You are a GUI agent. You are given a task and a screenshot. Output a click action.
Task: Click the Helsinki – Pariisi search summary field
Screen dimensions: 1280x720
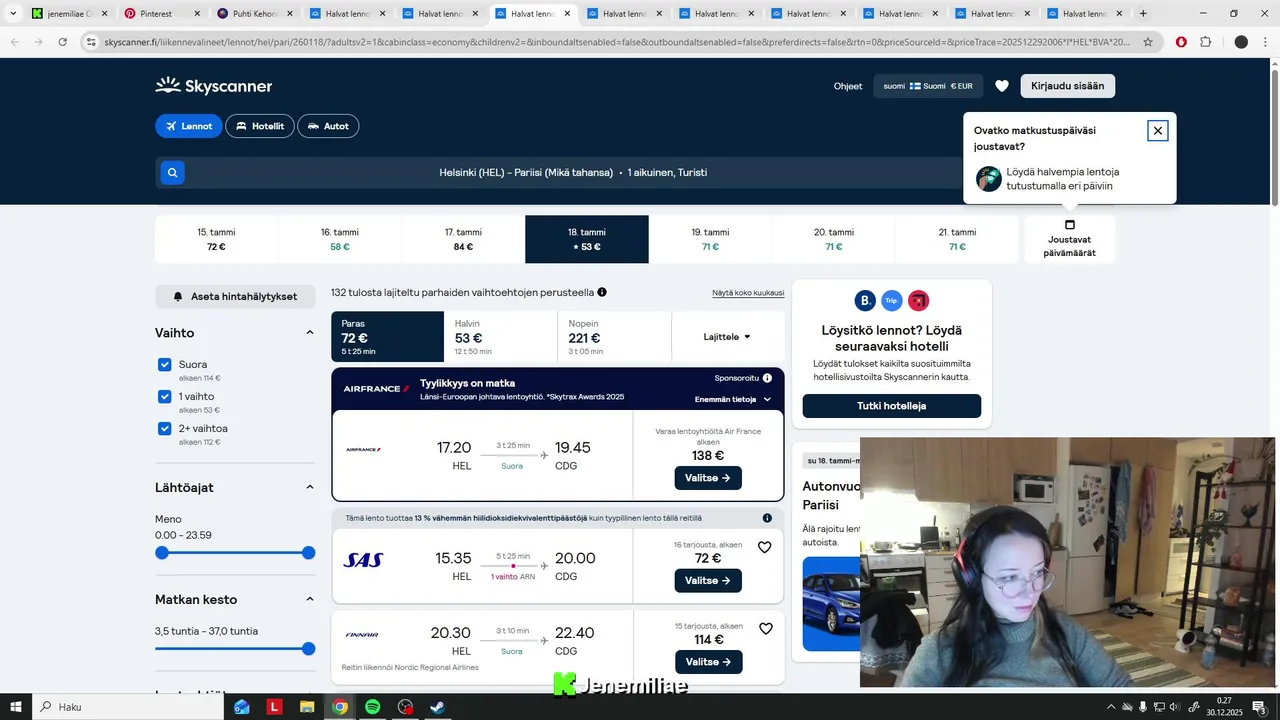click(573, 173)
